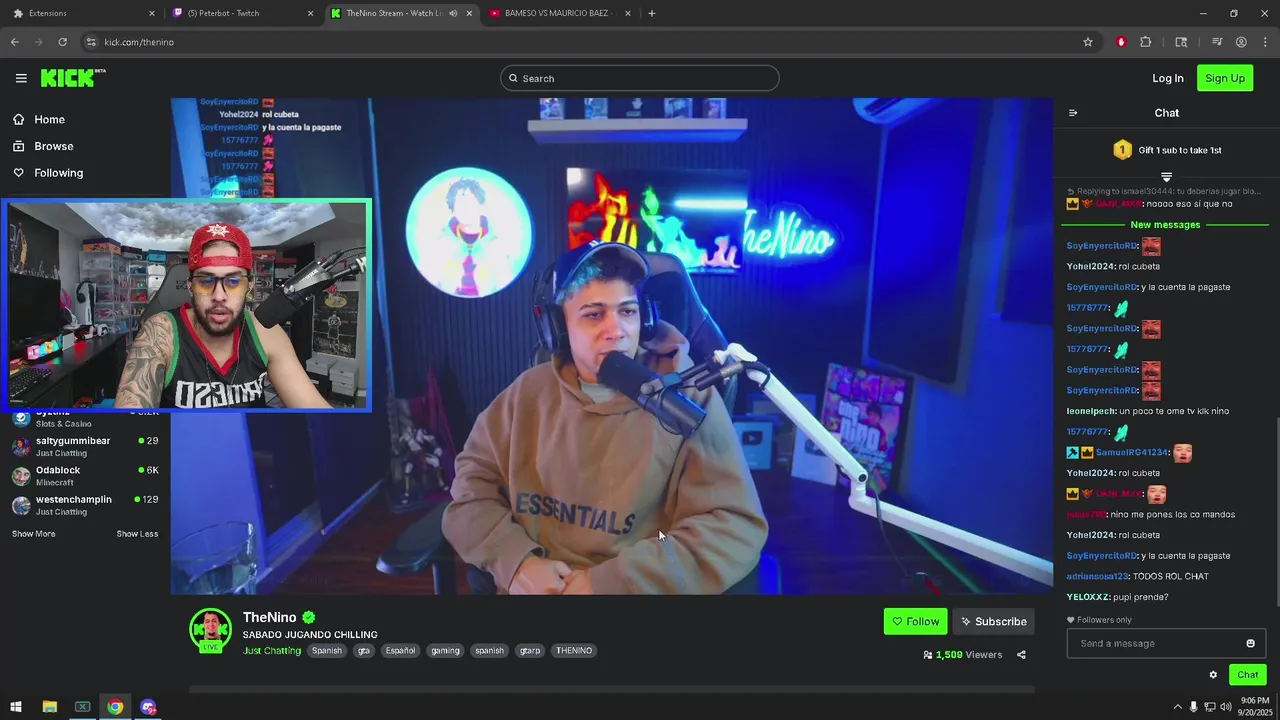This screenshot has height=720, width=1280.
Task: Go to Home in the sidebar
Action: point(38,119)
